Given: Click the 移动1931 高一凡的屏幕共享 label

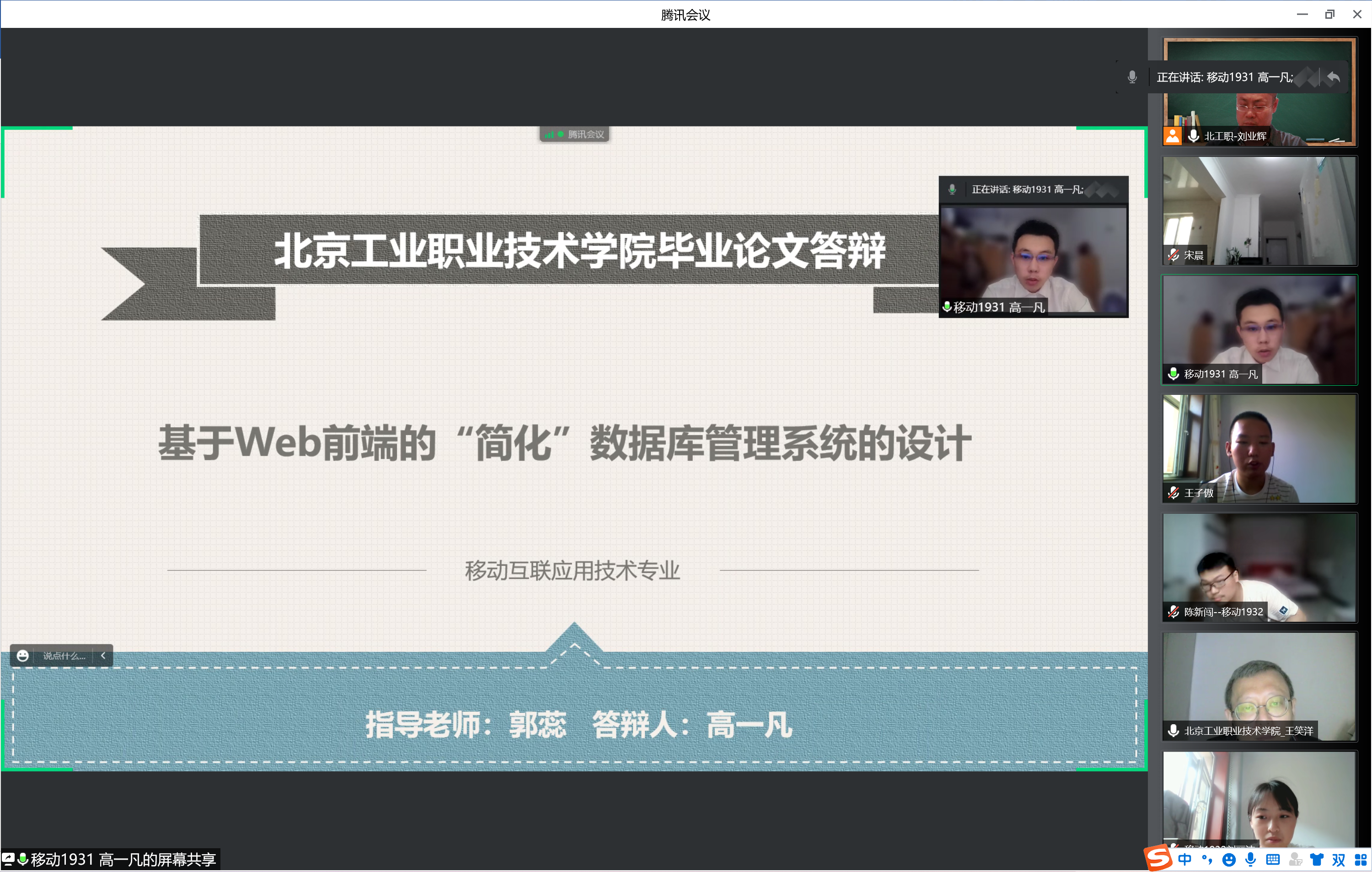Looking at the screenshot, I should (123, 860).
